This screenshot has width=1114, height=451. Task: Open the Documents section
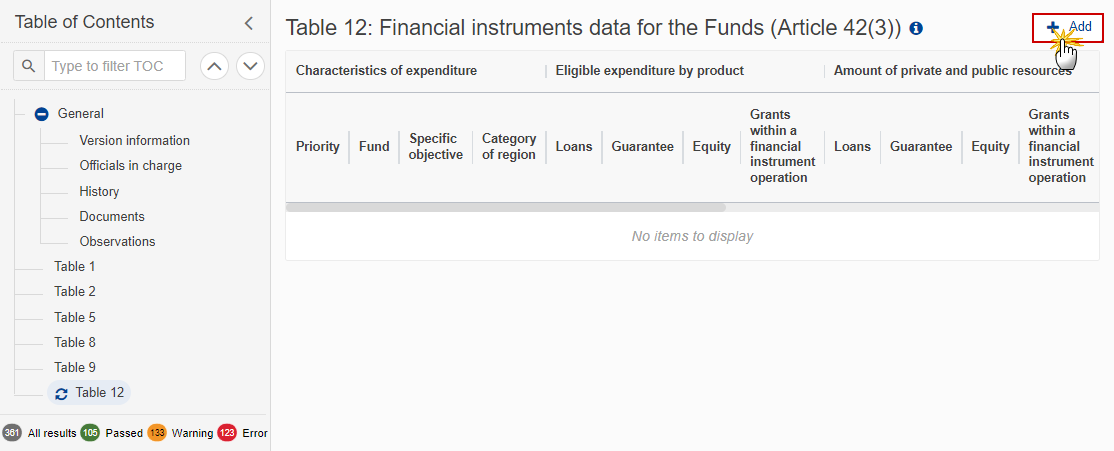coord(112,216)
